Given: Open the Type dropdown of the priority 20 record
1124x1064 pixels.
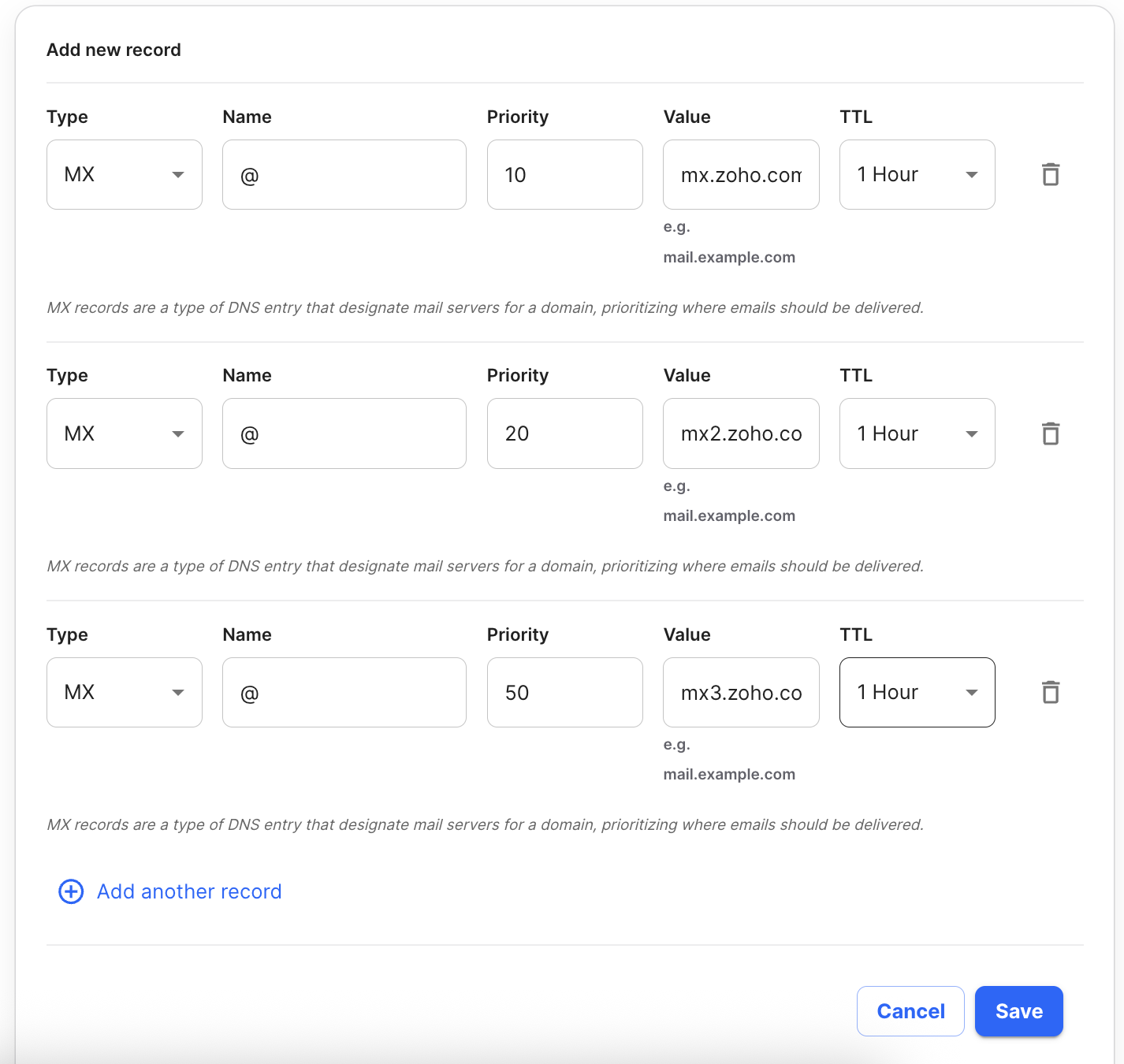Looking at the screenshot, I should click(x=125, y=433).
